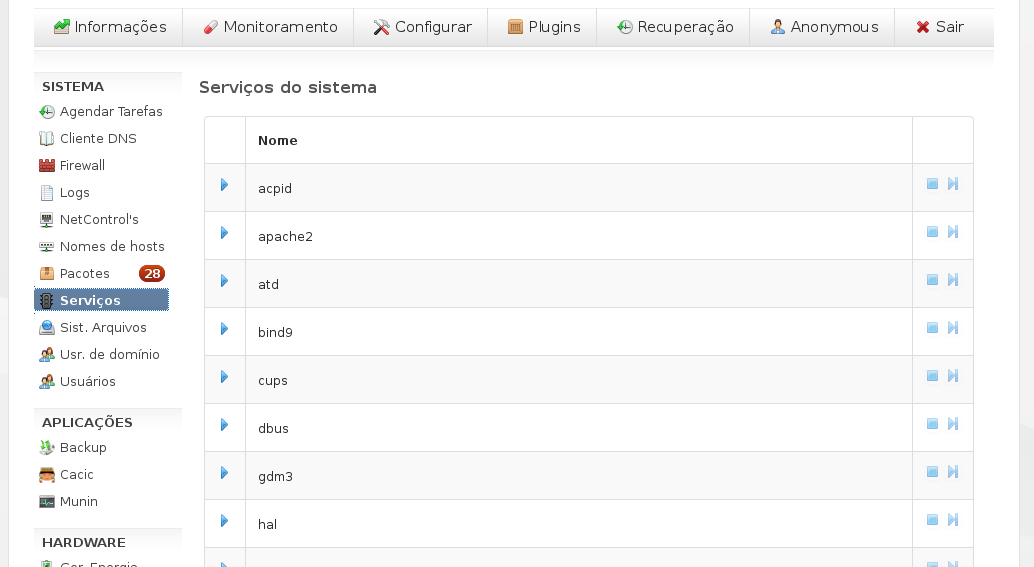Select the cups service name

[273, 381]
